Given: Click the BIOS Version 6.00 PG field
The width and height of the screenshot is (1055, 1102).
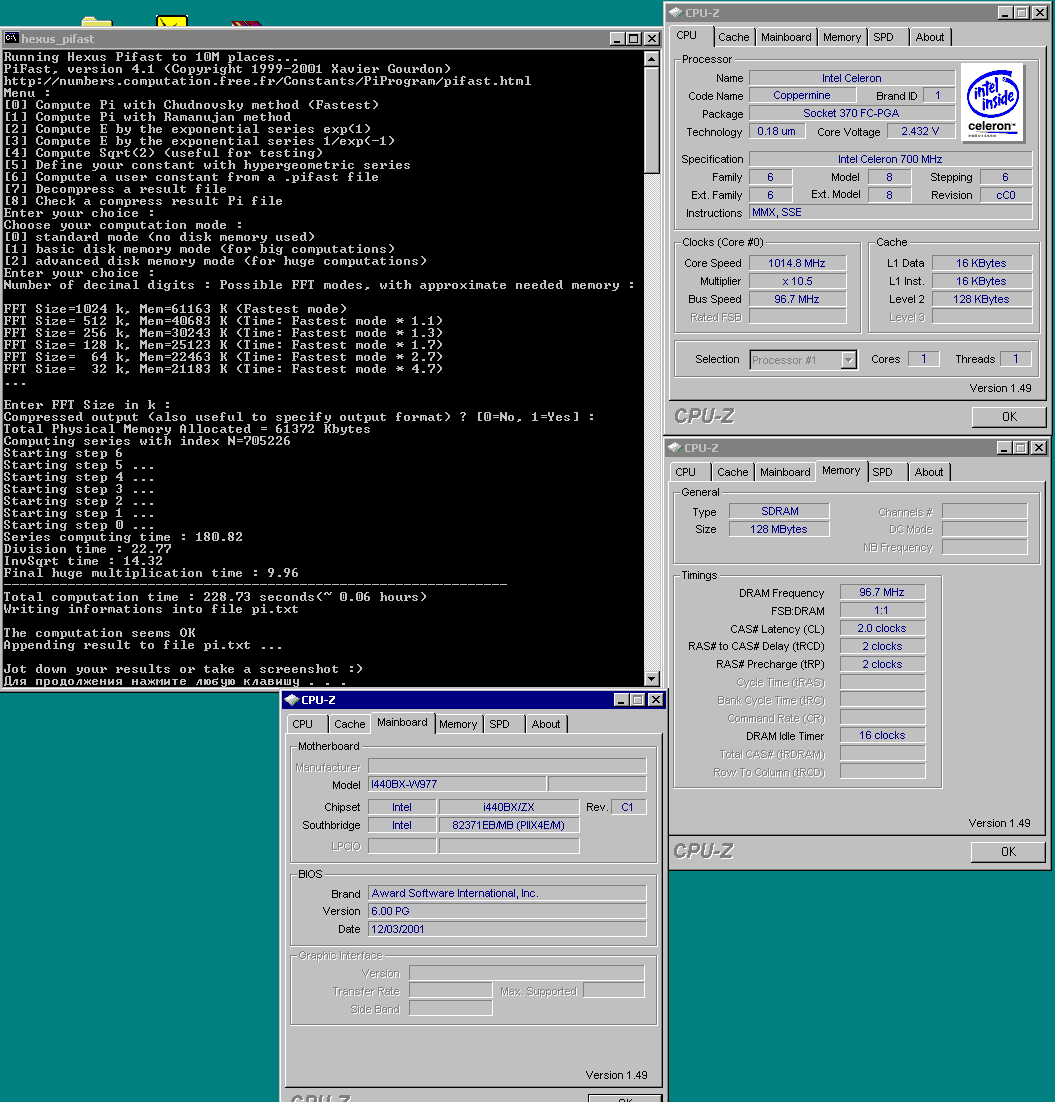Looking at the screenshot, I should (x=507, y=911).
